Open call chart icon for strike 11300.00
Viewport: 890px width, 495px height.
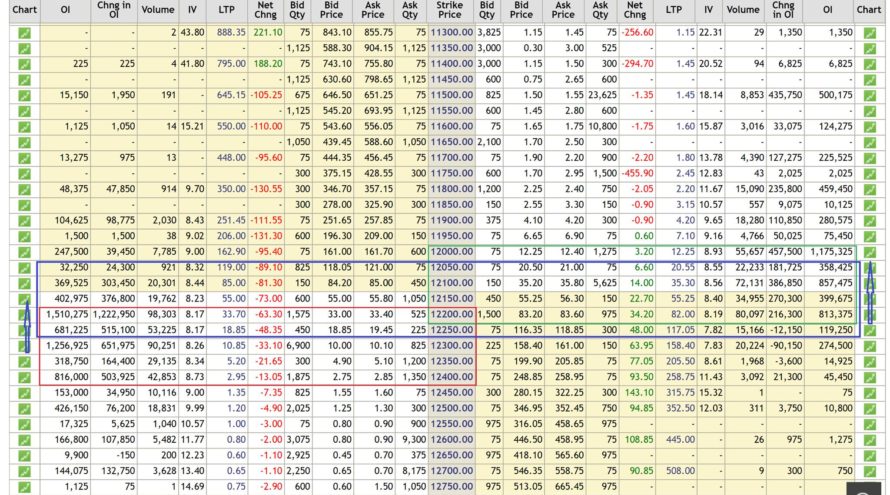pos(24,33)
